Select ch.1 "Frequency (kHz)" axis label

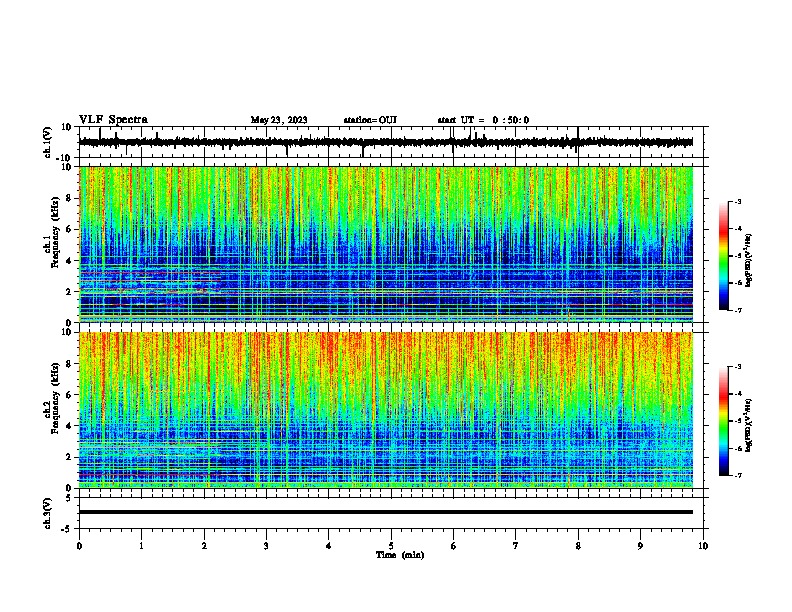[x=55, y=232]
